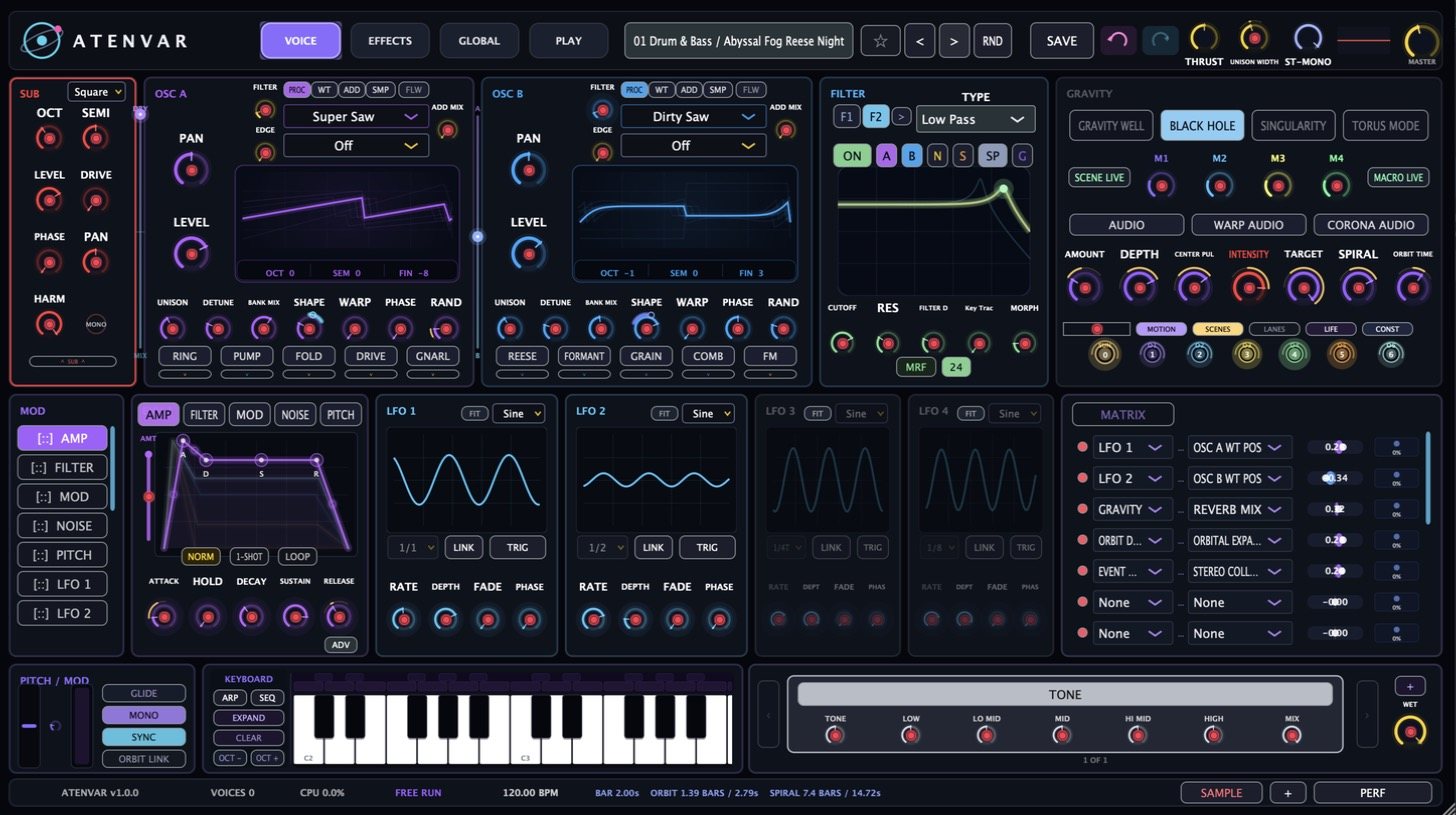Click the filter CUTOFF knob
This screenshot has width=1456, height=815.
842,343
